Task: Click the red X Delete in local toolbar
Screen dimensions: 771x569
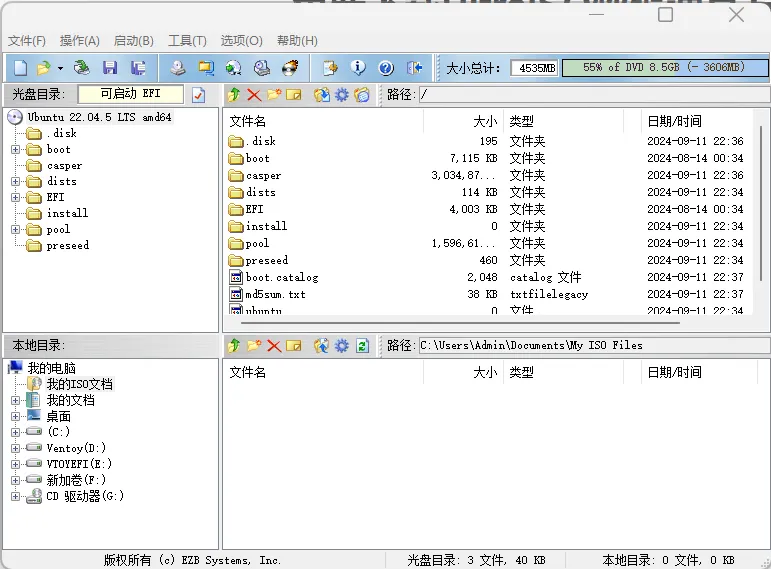Action: click(274, 346)
